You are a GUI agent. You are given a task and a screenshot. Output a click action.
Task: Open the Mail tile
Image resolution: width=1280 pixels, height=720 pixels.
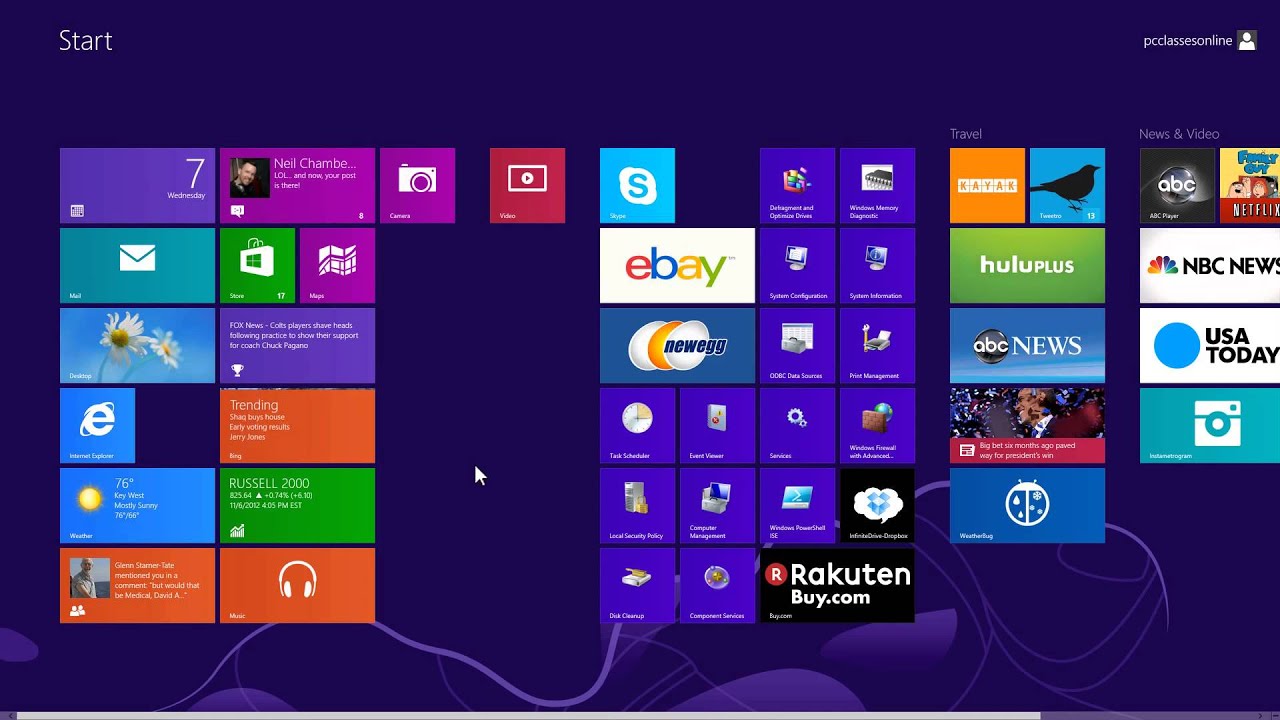pos(137,265)
